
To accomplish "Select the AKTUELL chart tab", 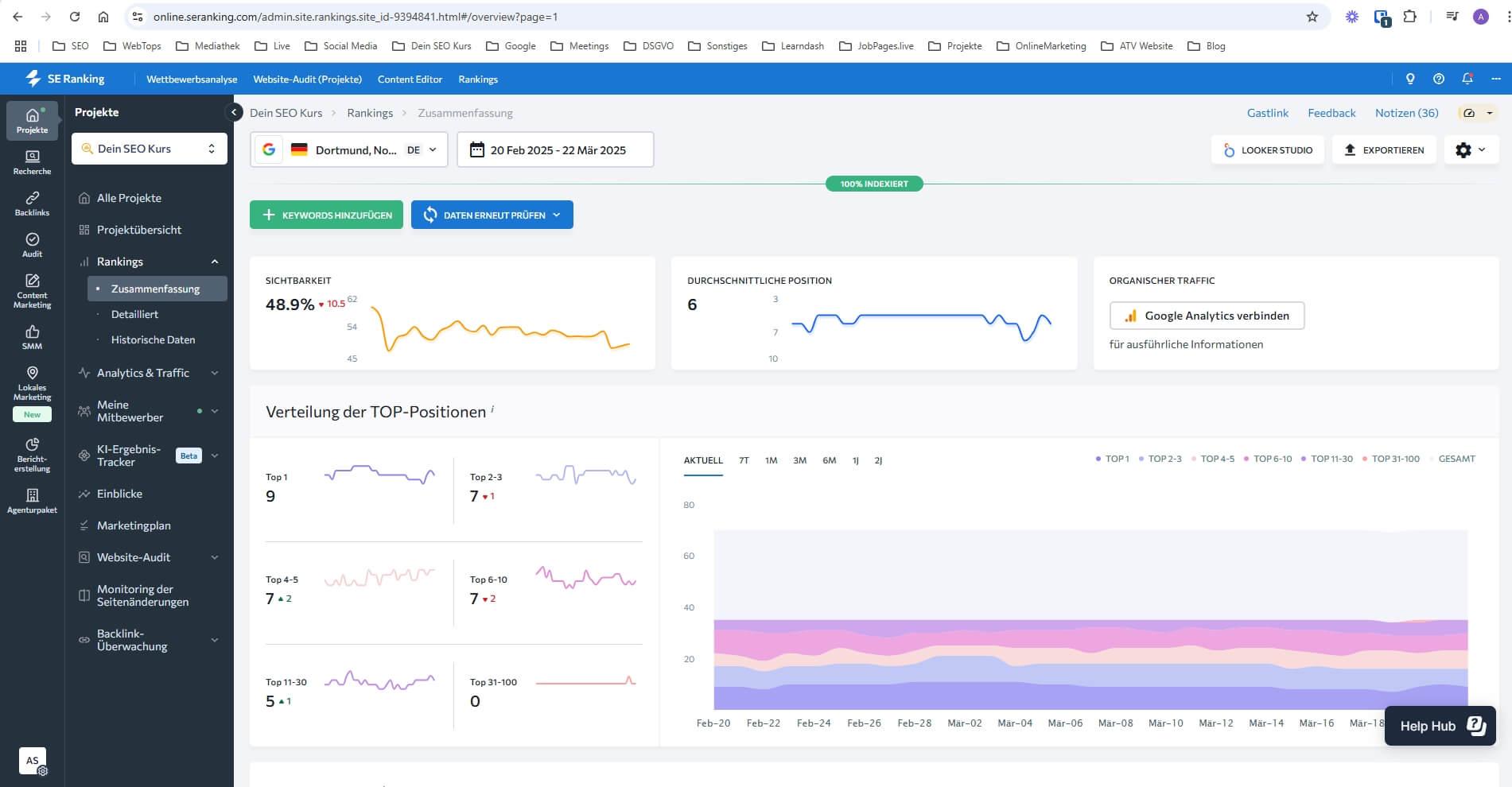I will pos(703,460).
